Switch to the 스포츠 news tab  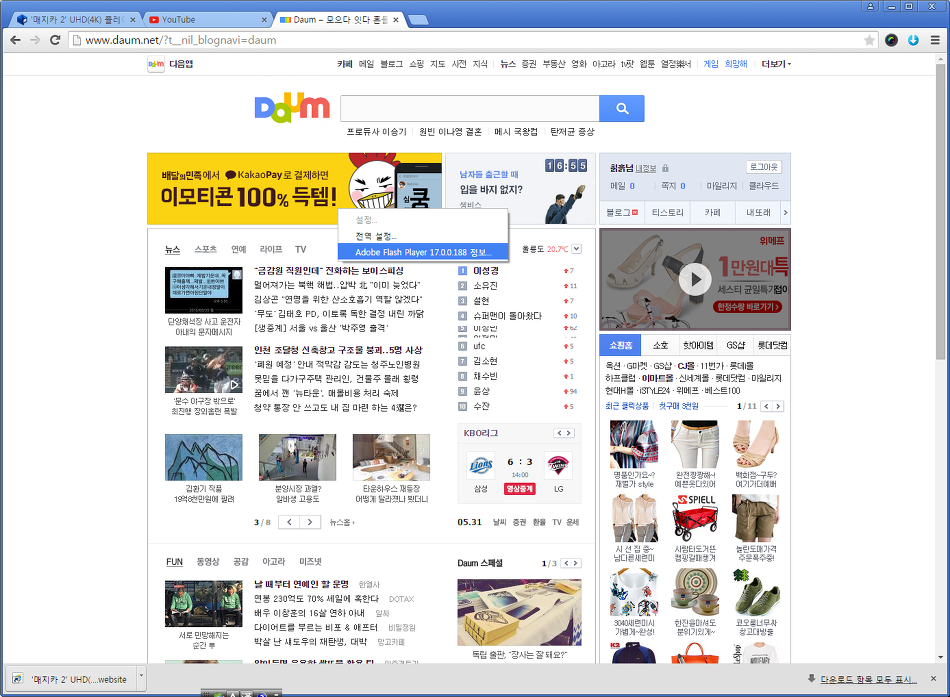click(205, 249)
